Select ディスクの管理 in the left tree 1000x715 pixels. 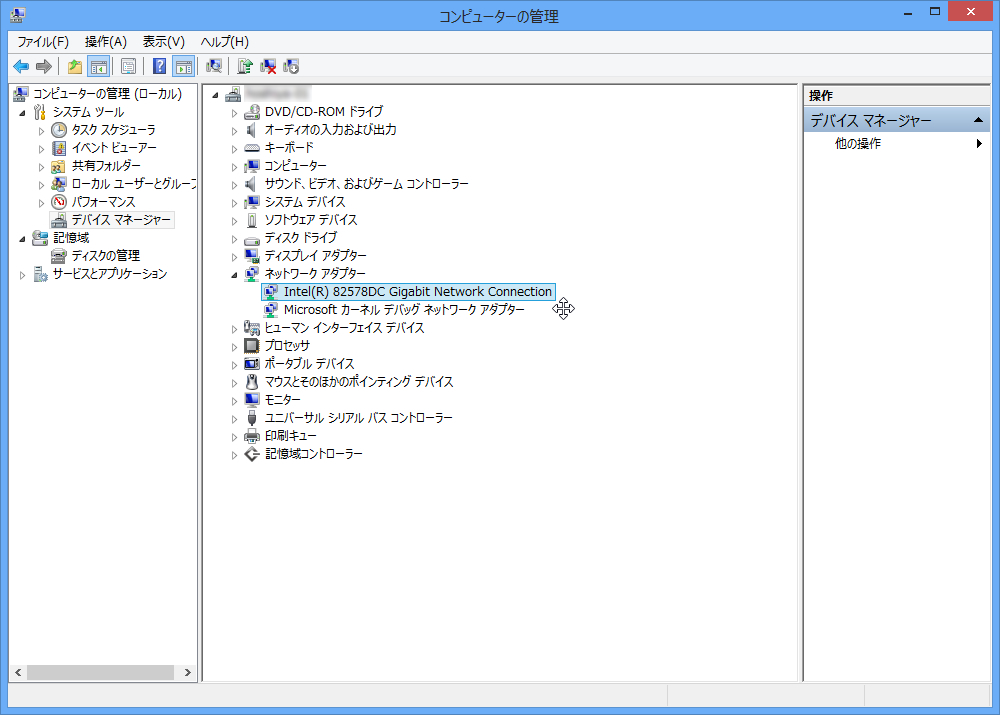coord(105,256)
